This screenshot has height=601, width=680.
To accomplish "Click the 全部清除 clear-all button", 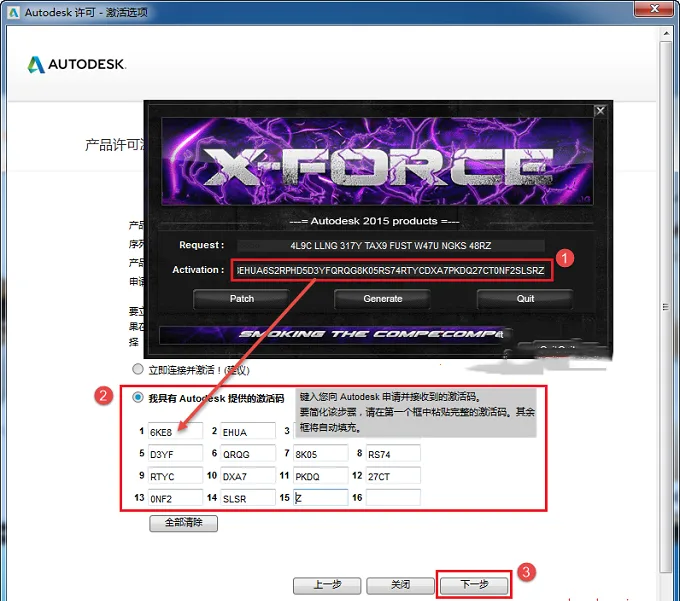I will pos(183,523).
